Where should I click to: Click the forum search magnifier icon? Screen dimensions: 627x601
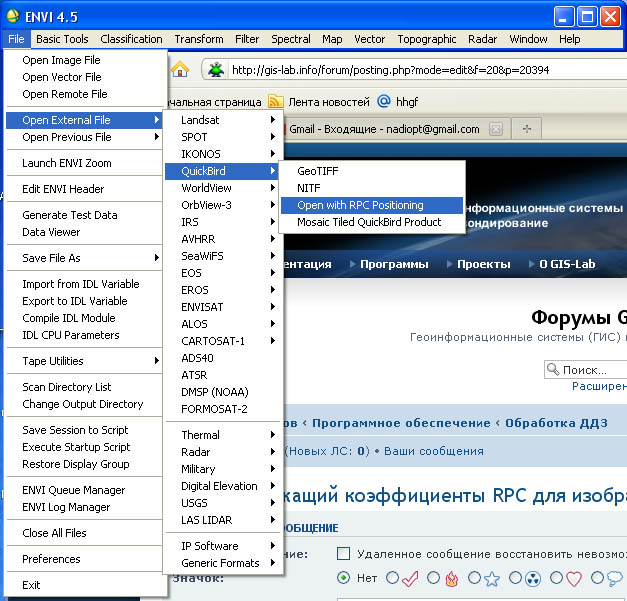[x=553, y=369]
